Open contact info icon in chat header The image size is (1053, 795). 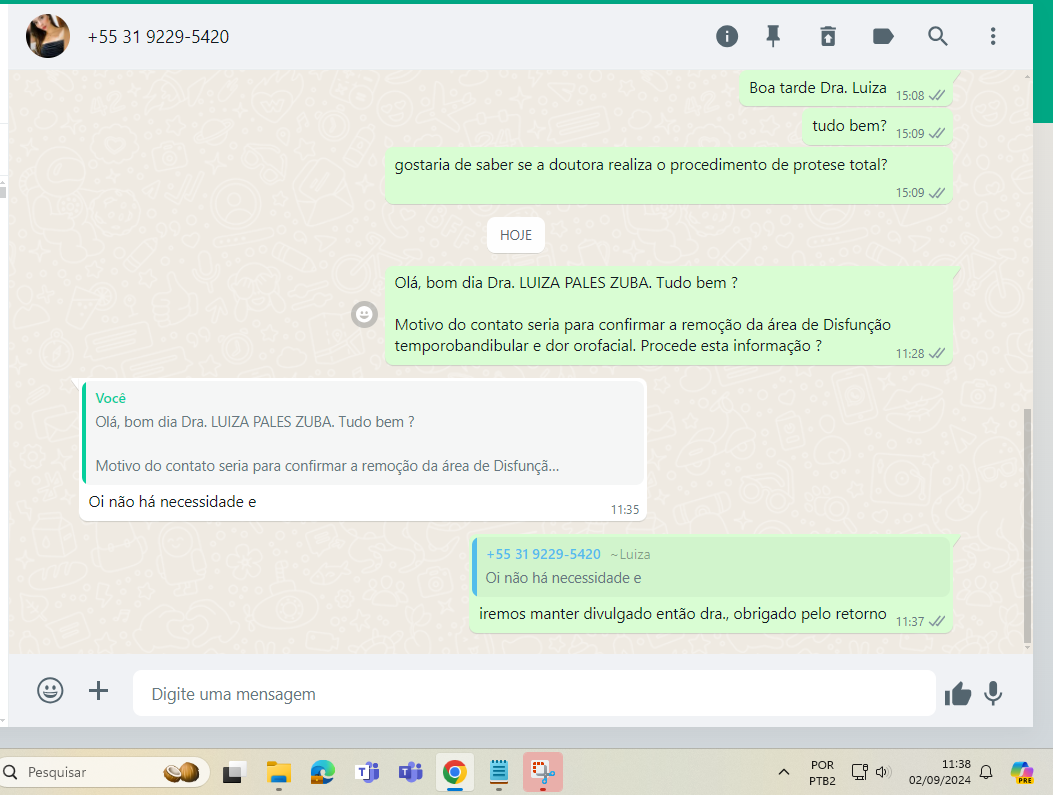coord(727,36)
